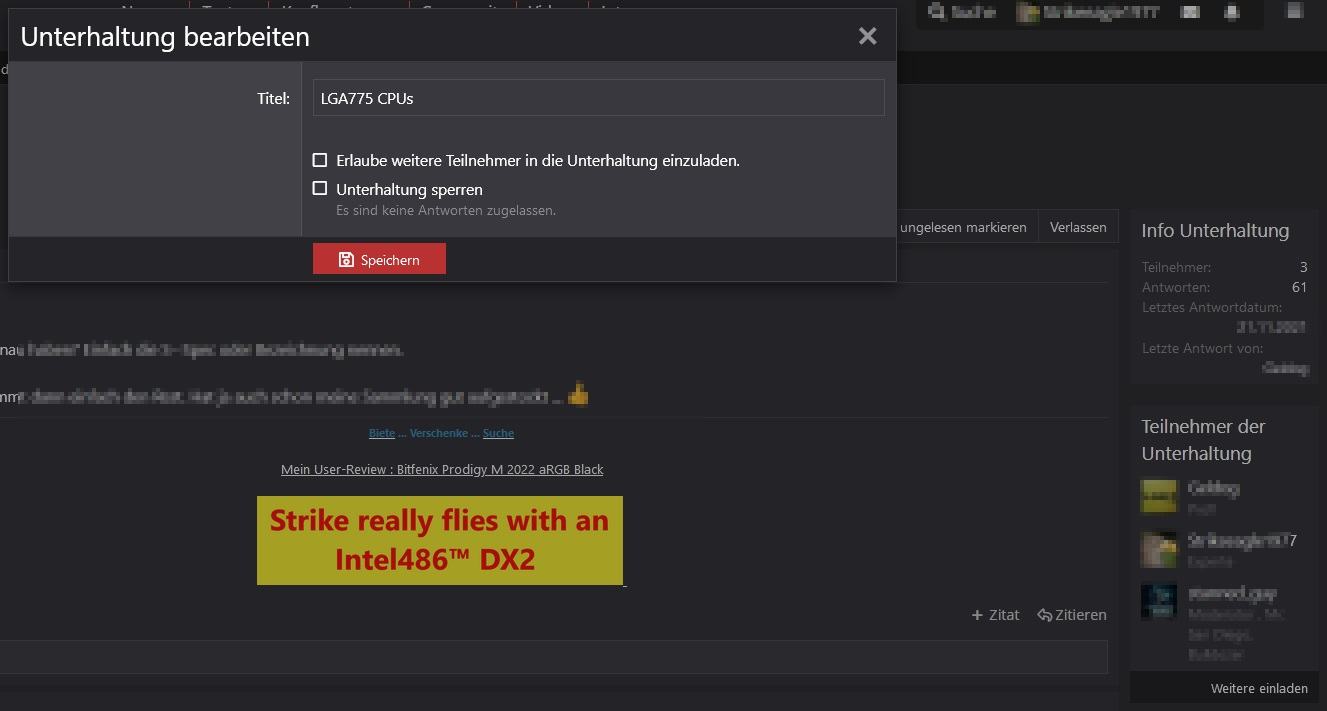Click the Letztes Antwortdatum label
This screenshot has width=1327, height=711.
(1212, 307)
